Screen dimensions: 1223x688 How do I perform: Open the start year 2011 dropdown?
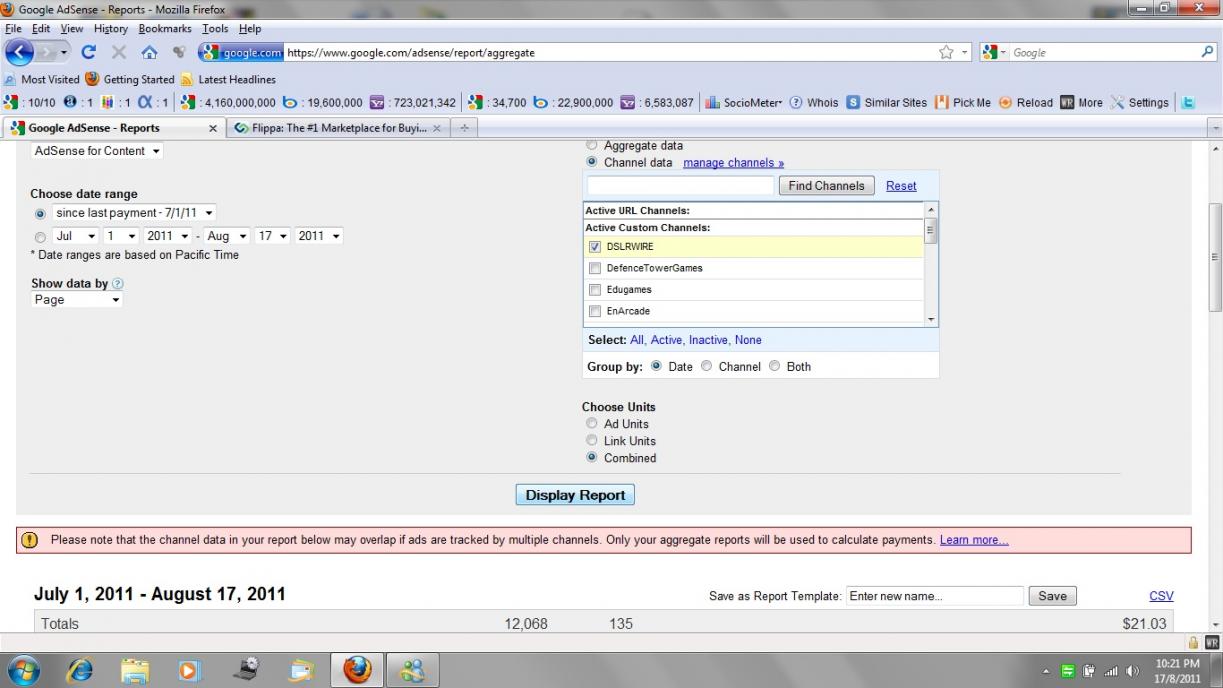(168, 236)
